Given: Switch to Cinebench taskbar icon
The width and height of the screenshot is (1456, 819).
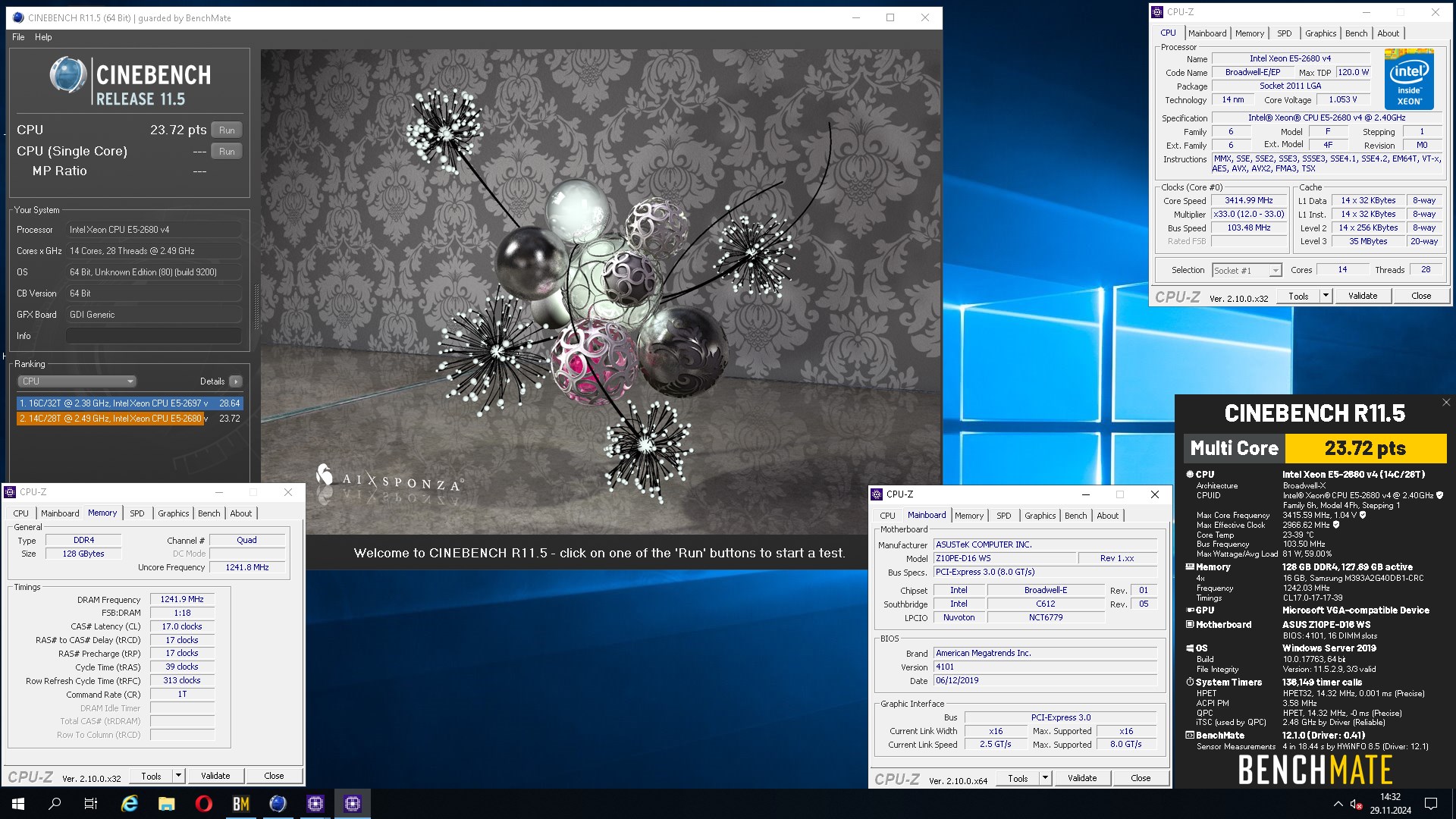Looking at the screenshot, I should coord(278,804).
